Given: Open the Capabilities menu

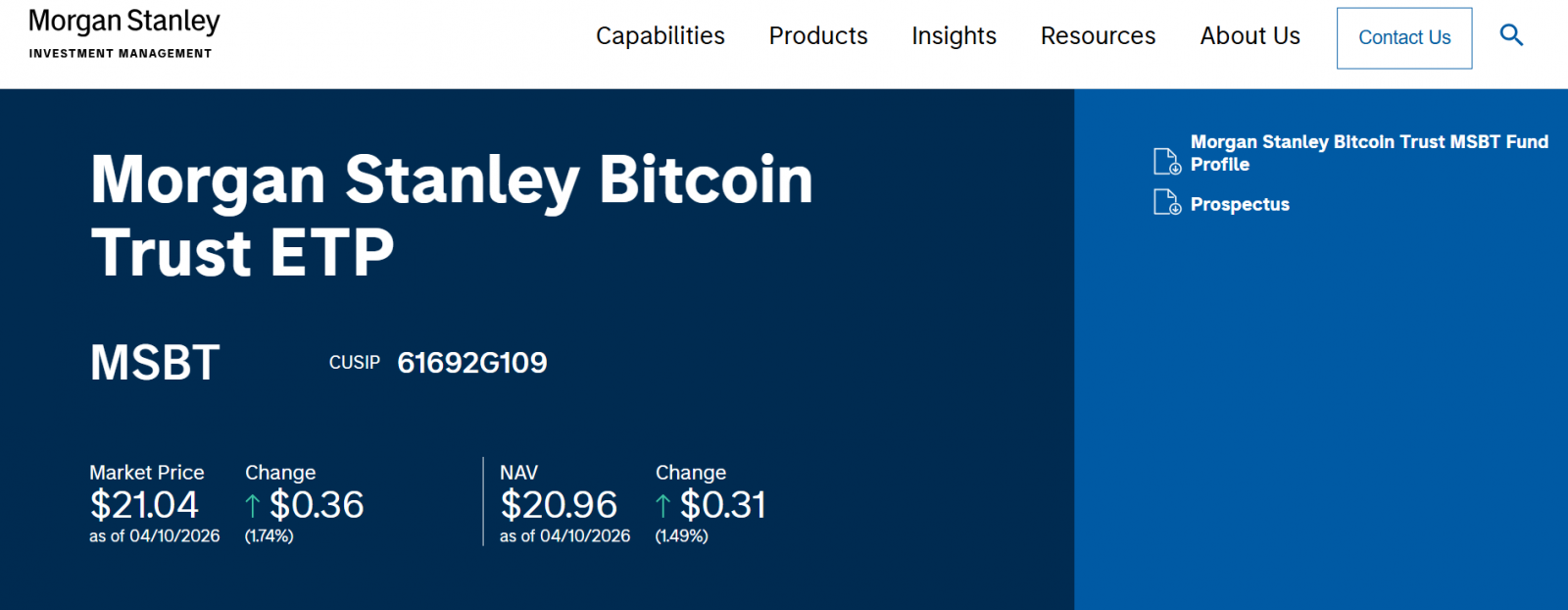Looking at the screenshot, I should (660, 36).
